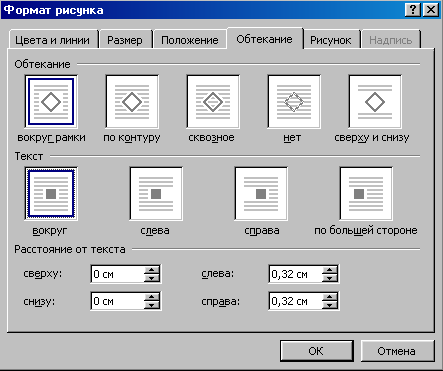Increase the 'снизу' distance with up arrow
This screenshot has width=443, height=371.
152,297
